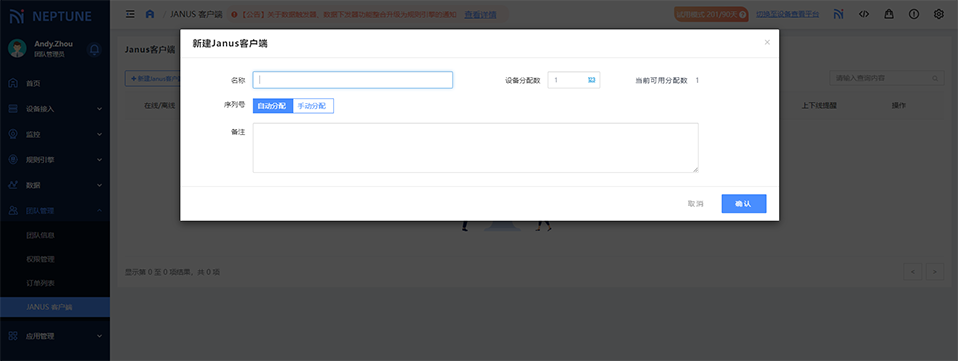Click the 备注 remarks textarea
The width and height of the screenshot is (958, 361).
tap(475, 148)
